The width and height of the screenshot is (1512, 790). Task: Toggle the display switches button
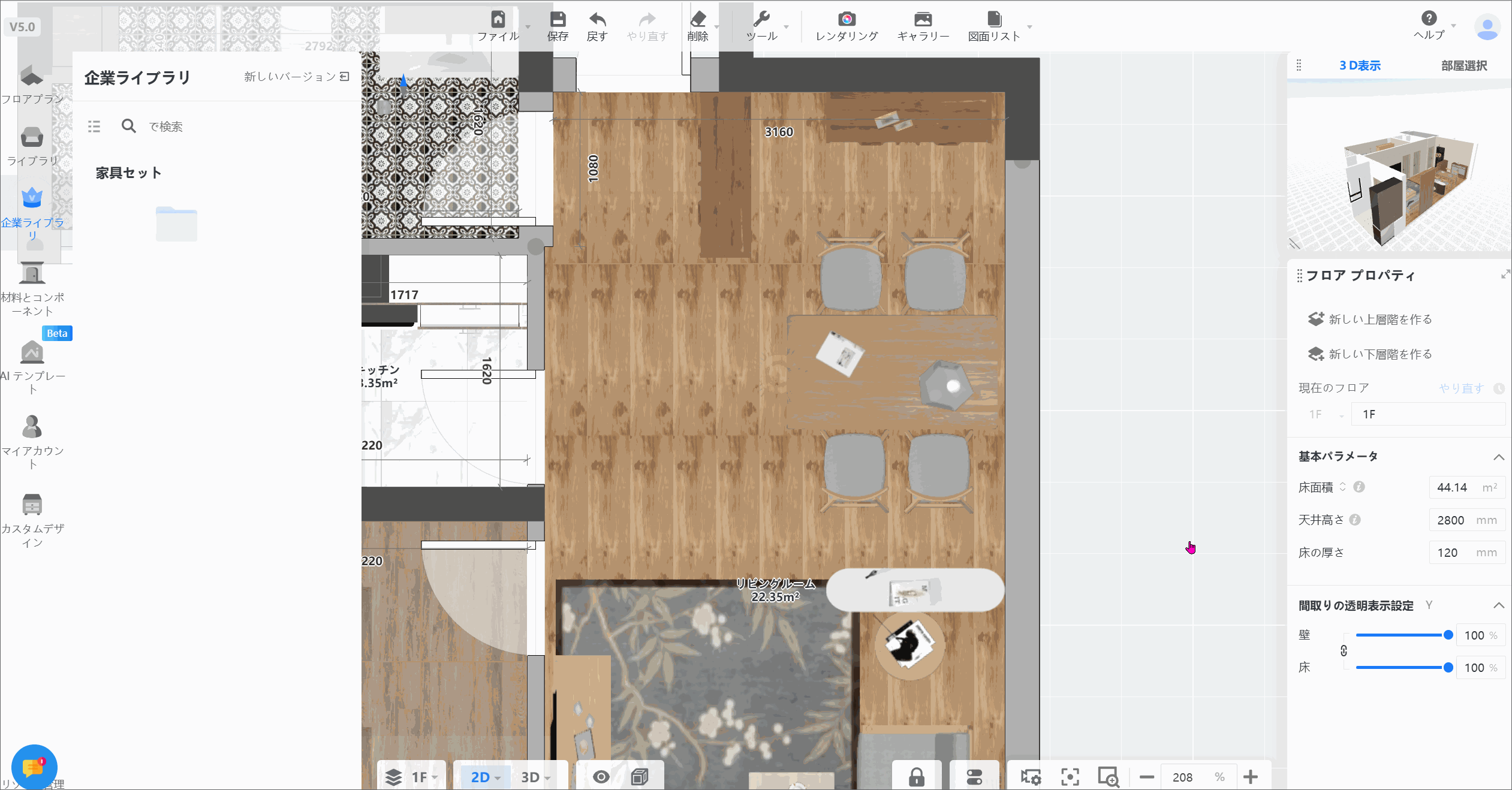974,777
